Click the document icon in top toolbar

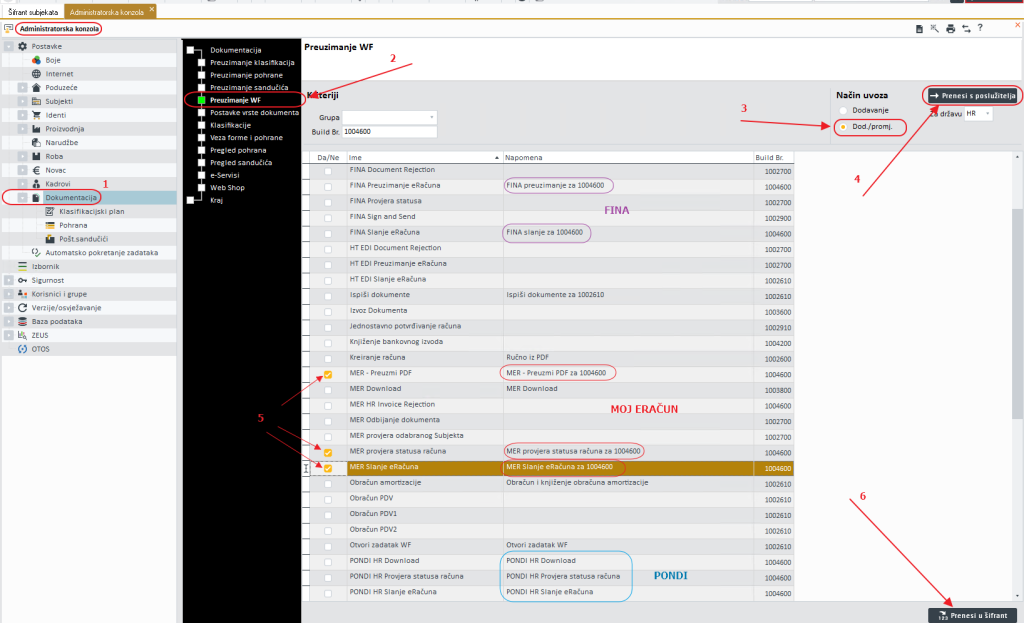point(919,29)
